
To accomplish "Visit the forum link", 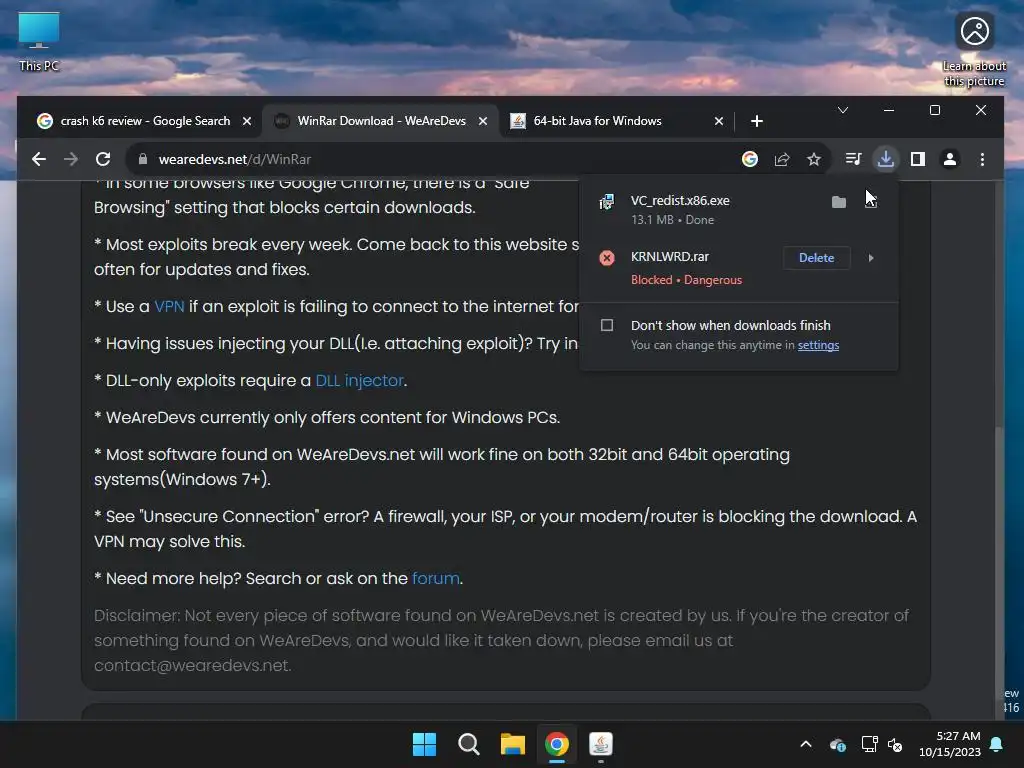I will pyautogui.click(x=436, y=578).
